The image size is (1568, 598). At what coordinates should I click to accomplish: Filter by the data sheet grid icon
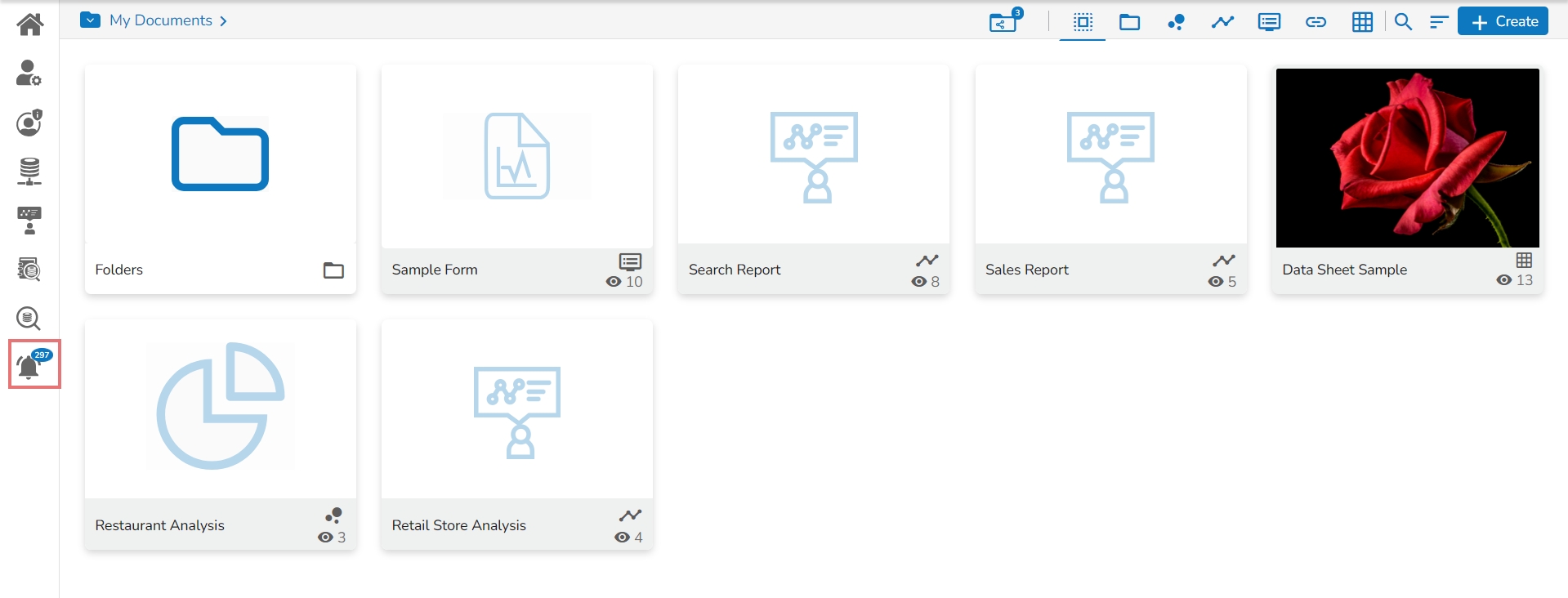pos(1362,22)
